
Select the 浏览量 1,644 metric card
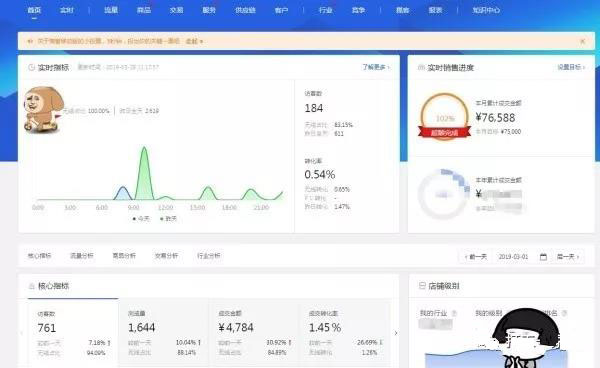pyautogui.click(x=163, y=332)
